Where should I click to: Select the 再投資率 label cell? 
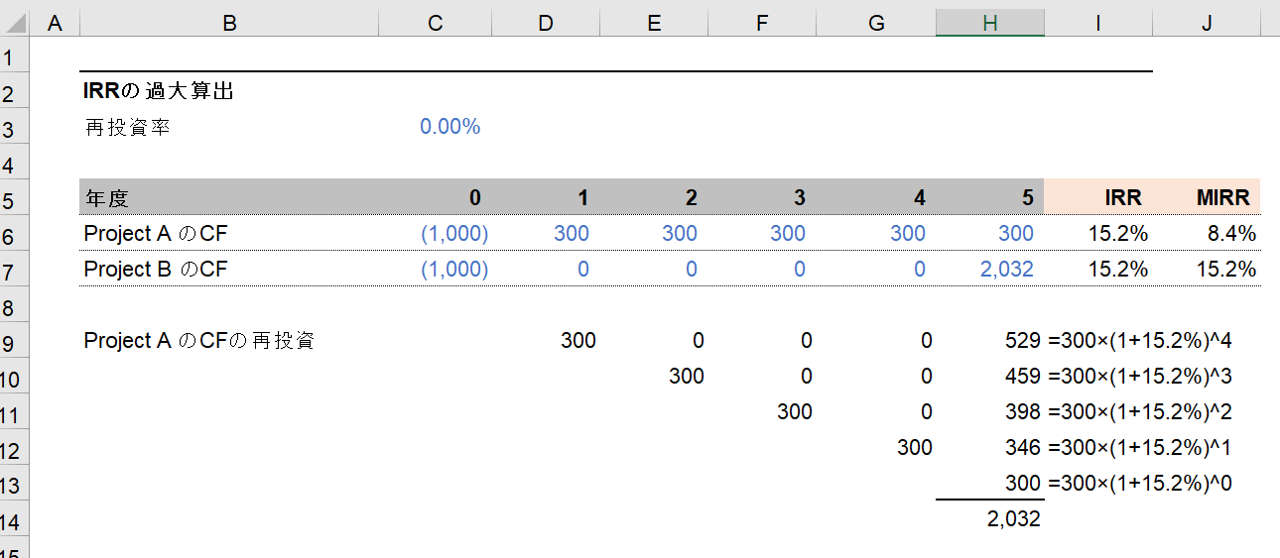point(128,127)
